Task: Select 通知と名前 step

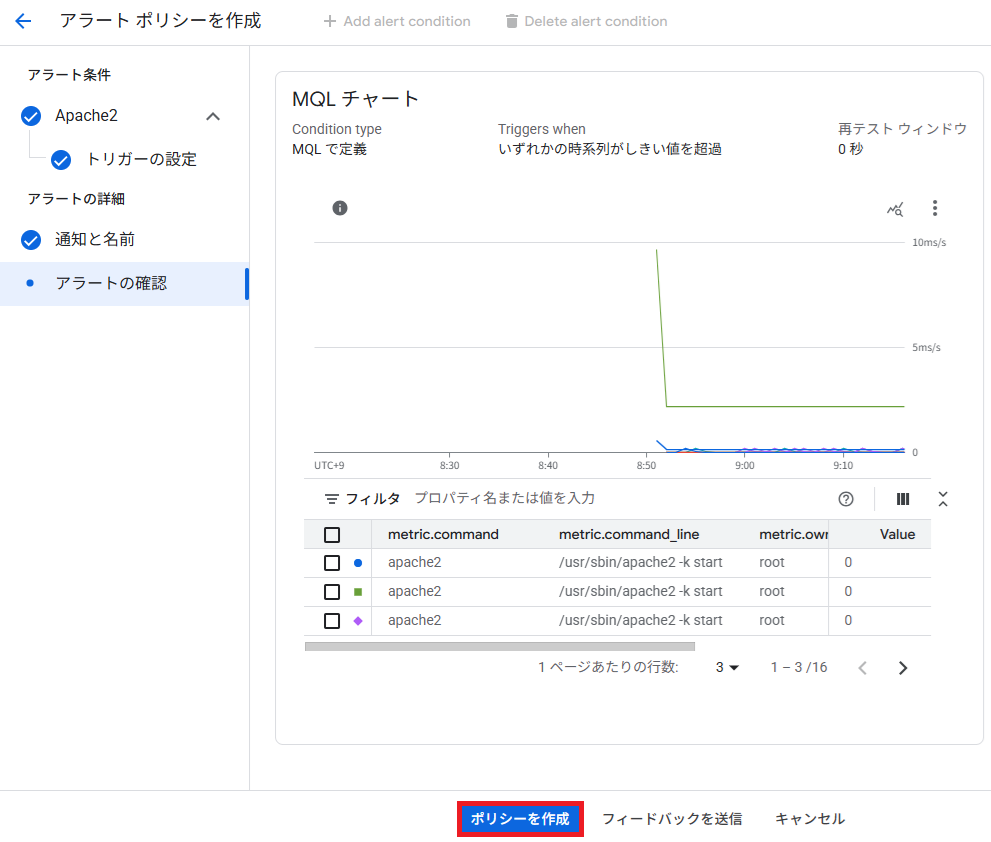Action: tap(94, 240)
